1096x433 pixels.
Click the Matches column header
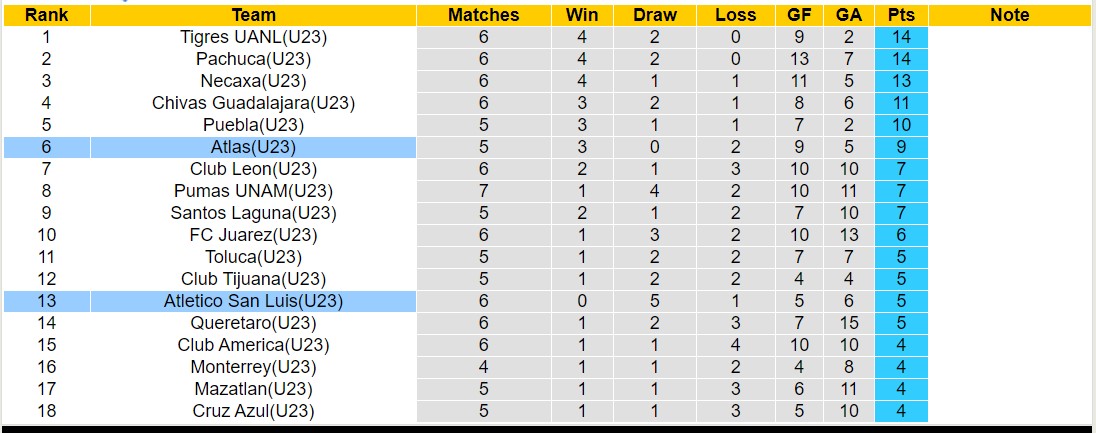click(x=483, y=15)
